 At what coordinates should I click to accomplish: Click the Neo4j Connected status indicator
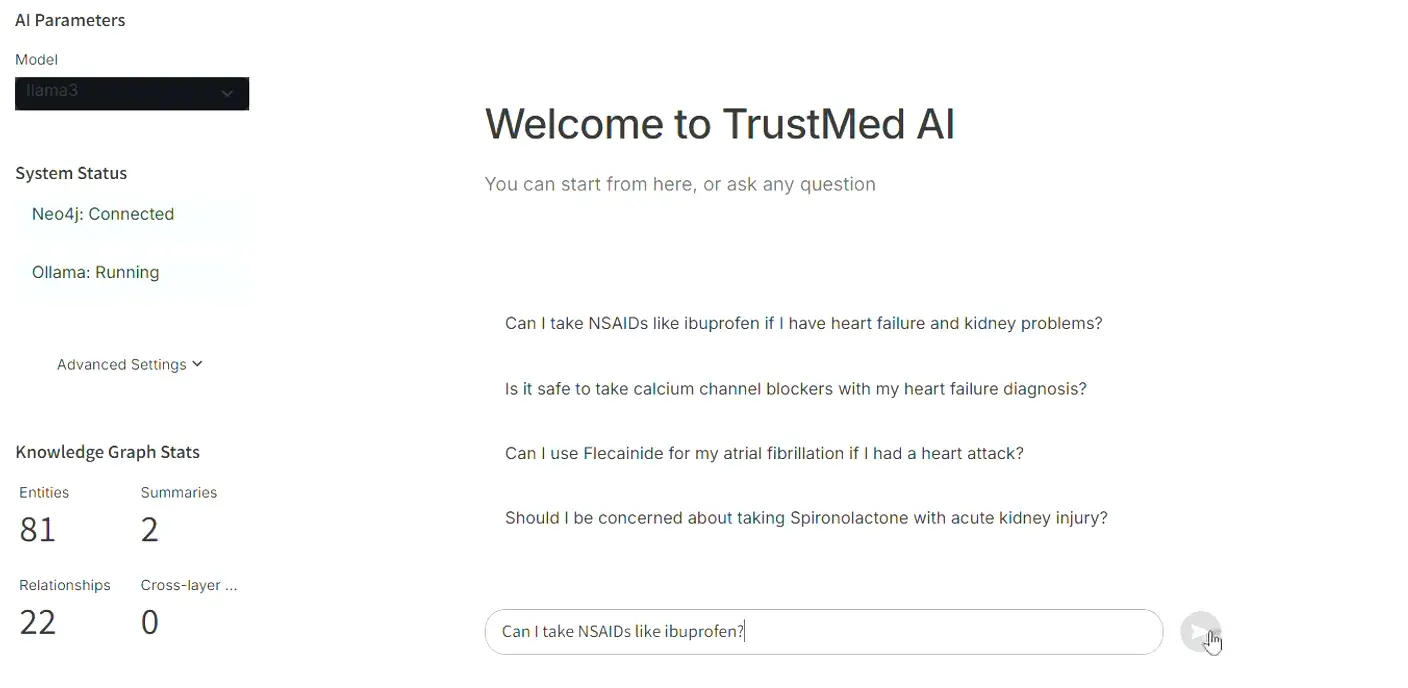[x=102, y=214]
